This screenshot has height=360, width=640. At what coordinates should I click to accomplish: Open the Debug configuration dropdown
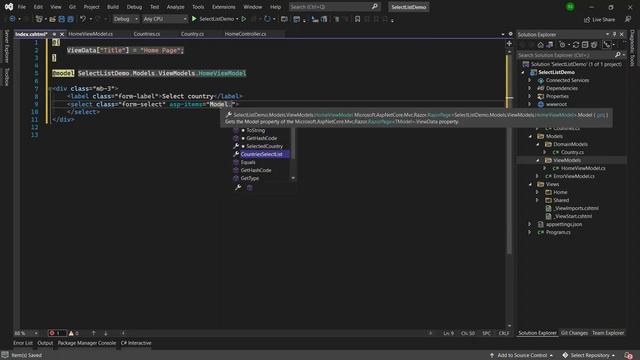point(125,19)
